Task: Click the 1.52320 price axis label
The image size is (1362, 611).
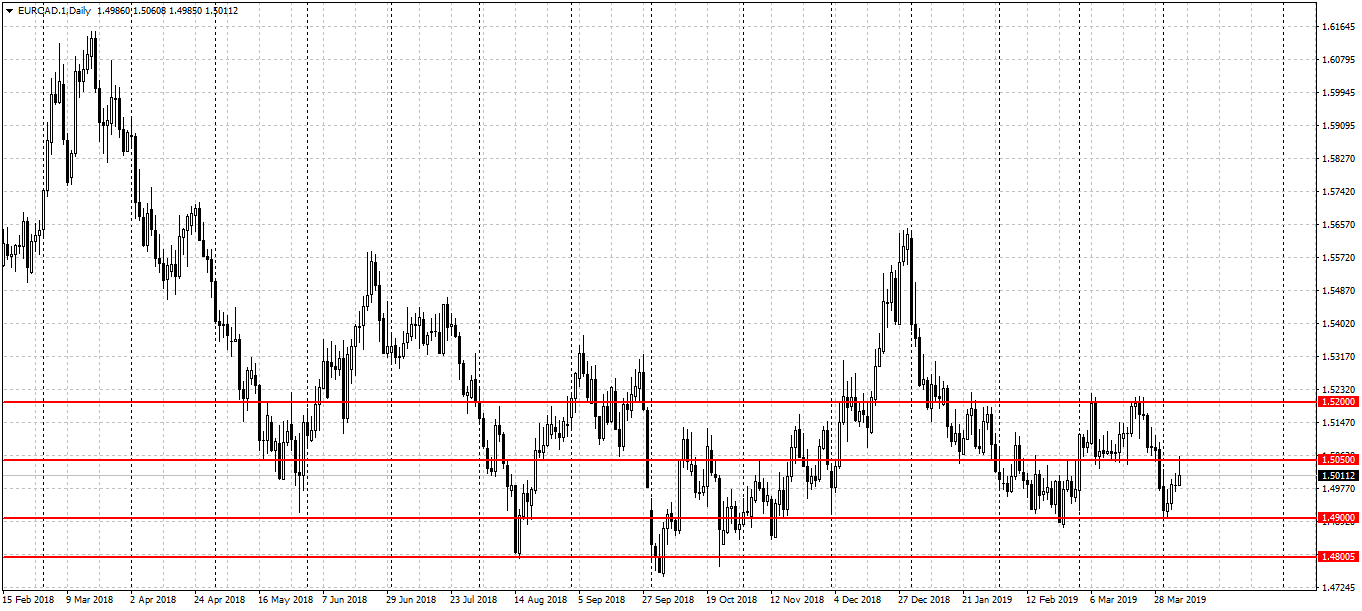Action: [x=1338, y=390]
